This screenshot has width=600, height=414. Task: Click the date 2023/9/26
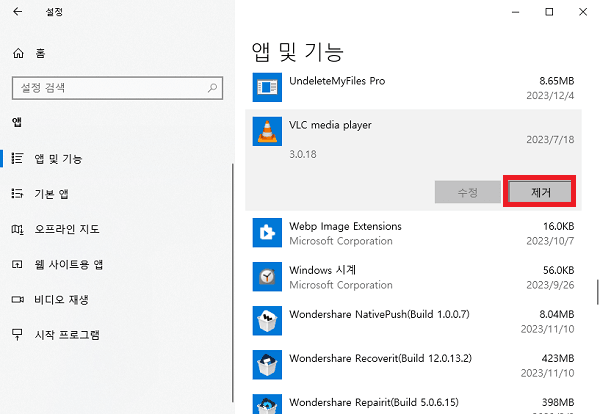550,285
